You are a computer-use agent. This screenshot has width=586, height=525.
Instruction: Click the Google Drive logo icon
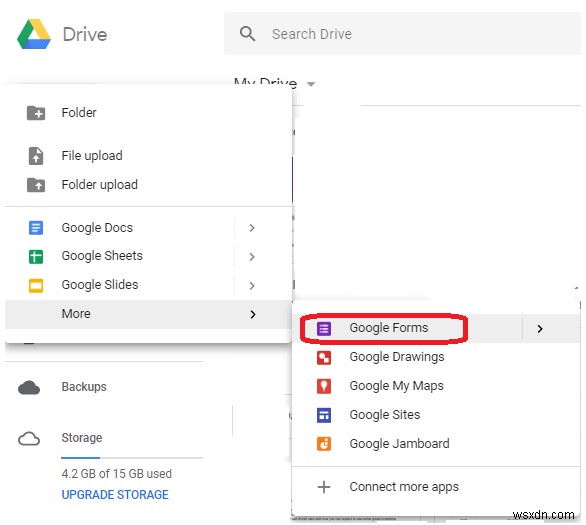(x=34, y=34)
